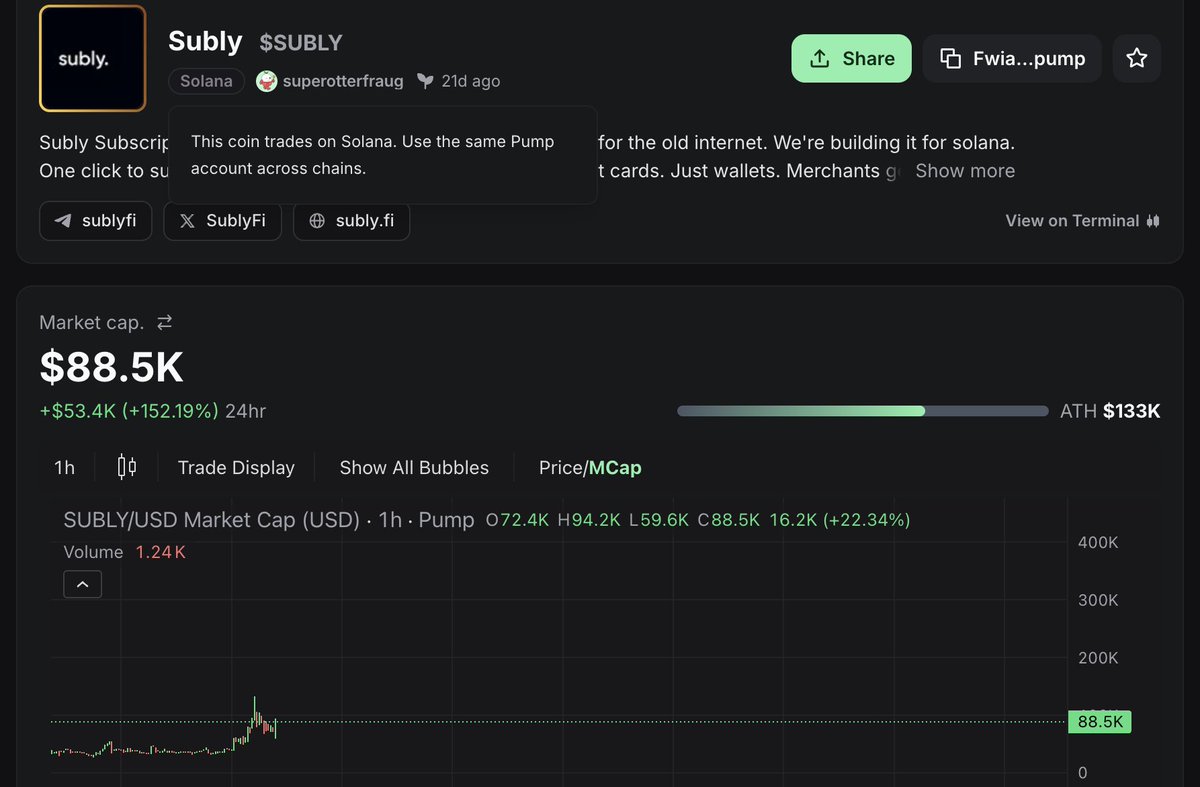1200x787 pixels.
Task: Click the Volume 1.24K indicator label
Action: (125, 552)
